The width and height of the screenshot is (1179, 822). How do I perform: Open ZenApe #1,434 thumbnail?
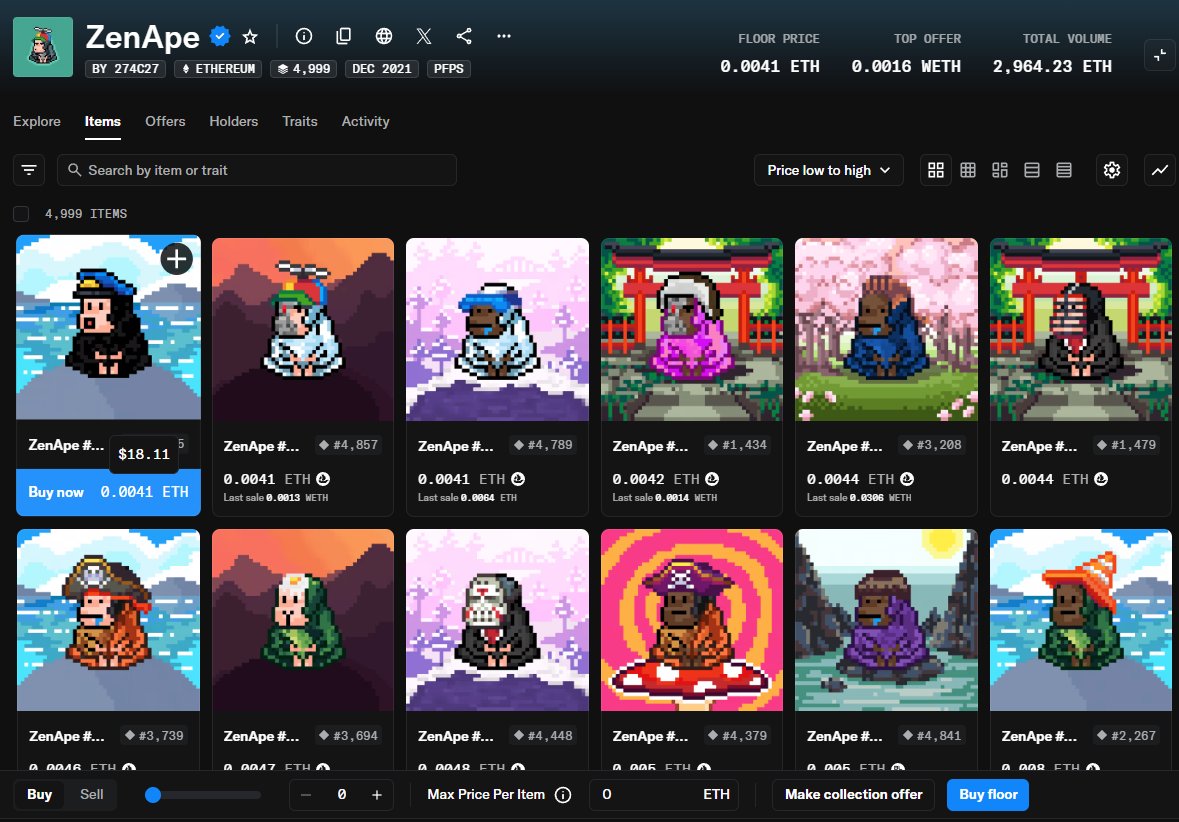click(692, 329)
